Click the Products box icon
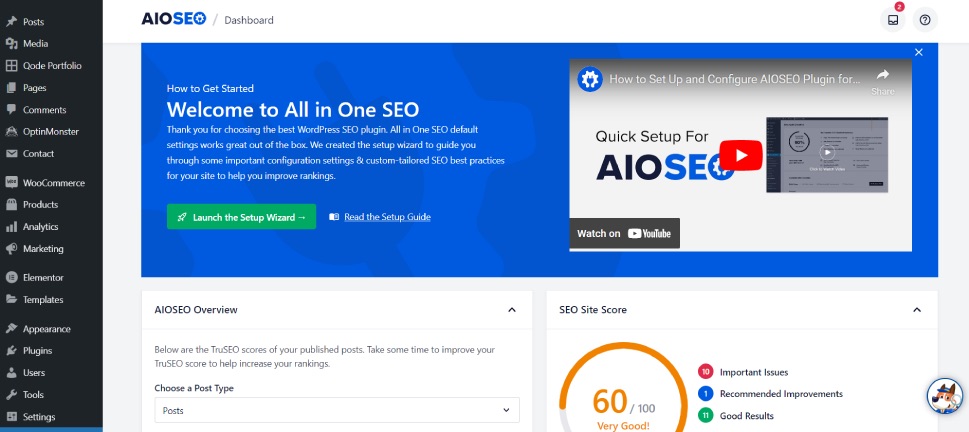Screen dimensions: 969x432 tap(11, 205)
